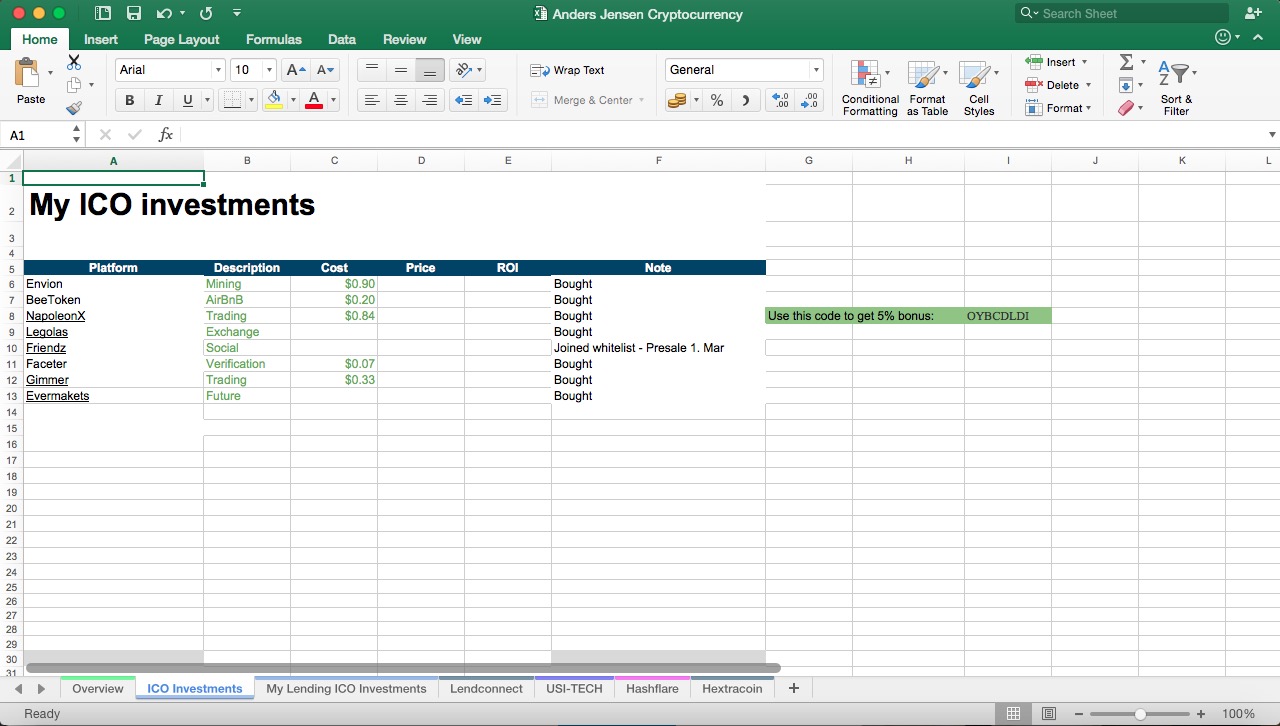Toggle Wrap Text
1280x726 pixels.
click(567, 70)
